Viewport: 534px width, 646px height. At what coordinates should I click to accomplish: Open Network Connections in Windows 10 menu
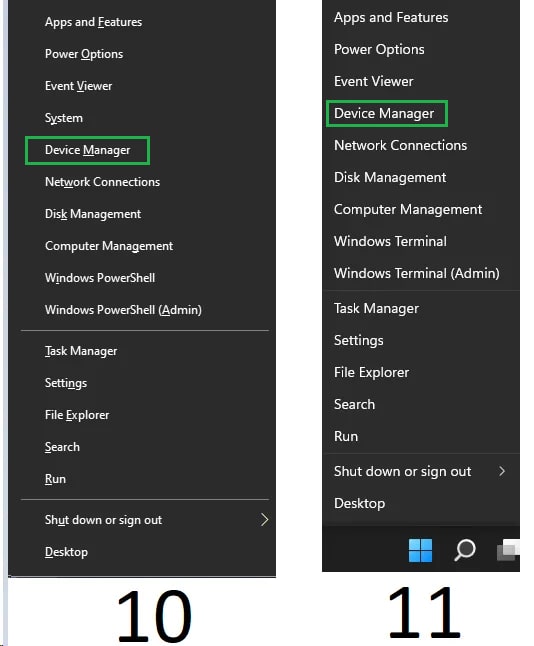(x=102, y=182)
